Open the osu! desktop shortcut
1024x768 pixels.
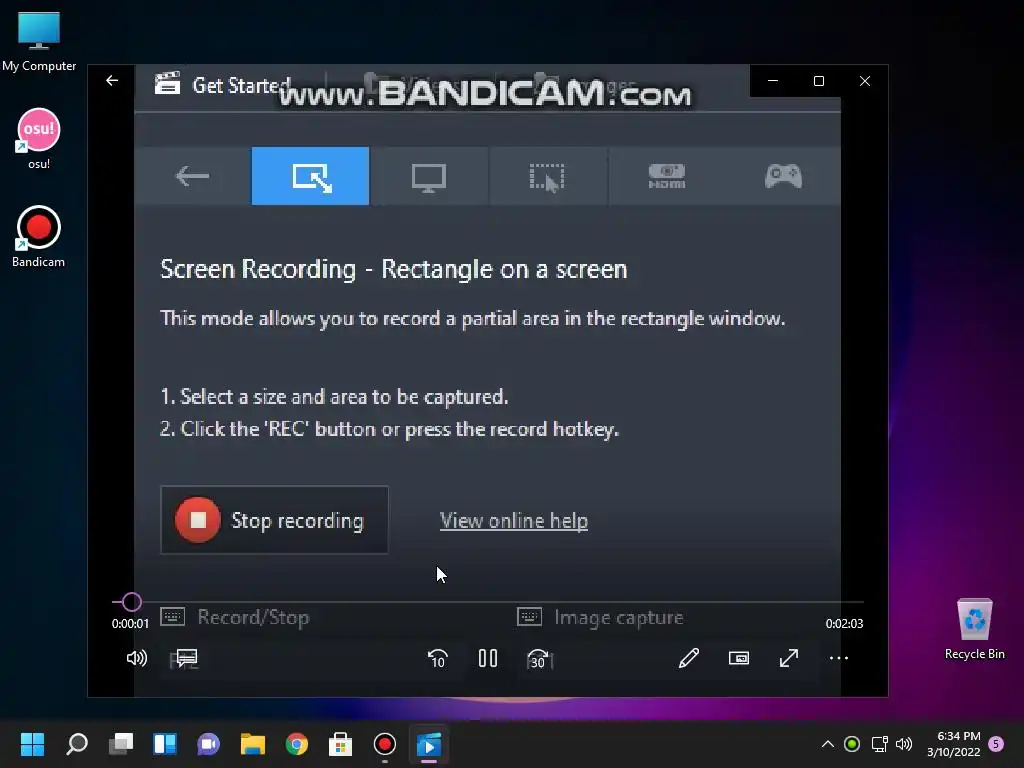click(39, 139)
